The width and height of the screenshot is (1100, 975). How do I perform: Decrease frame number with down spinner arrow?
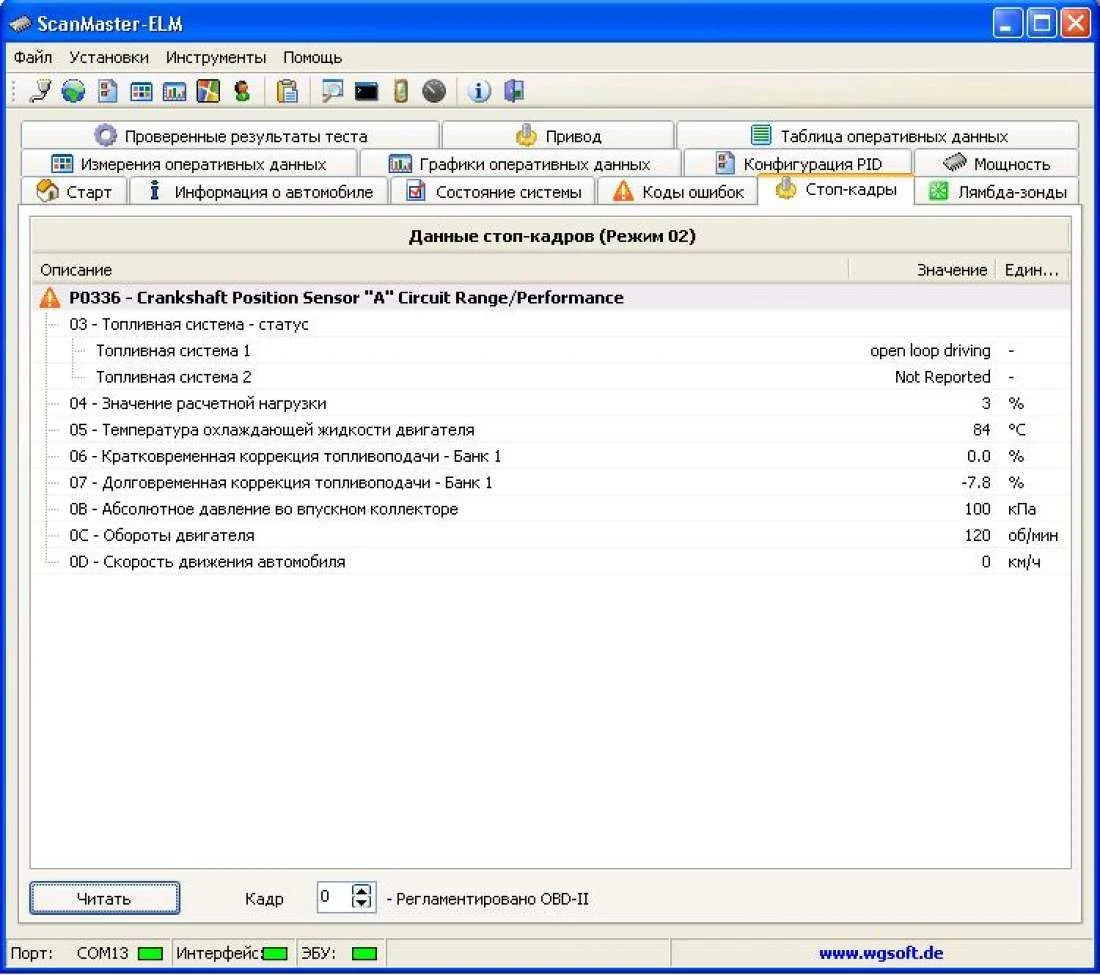click(x=362, y=904)
